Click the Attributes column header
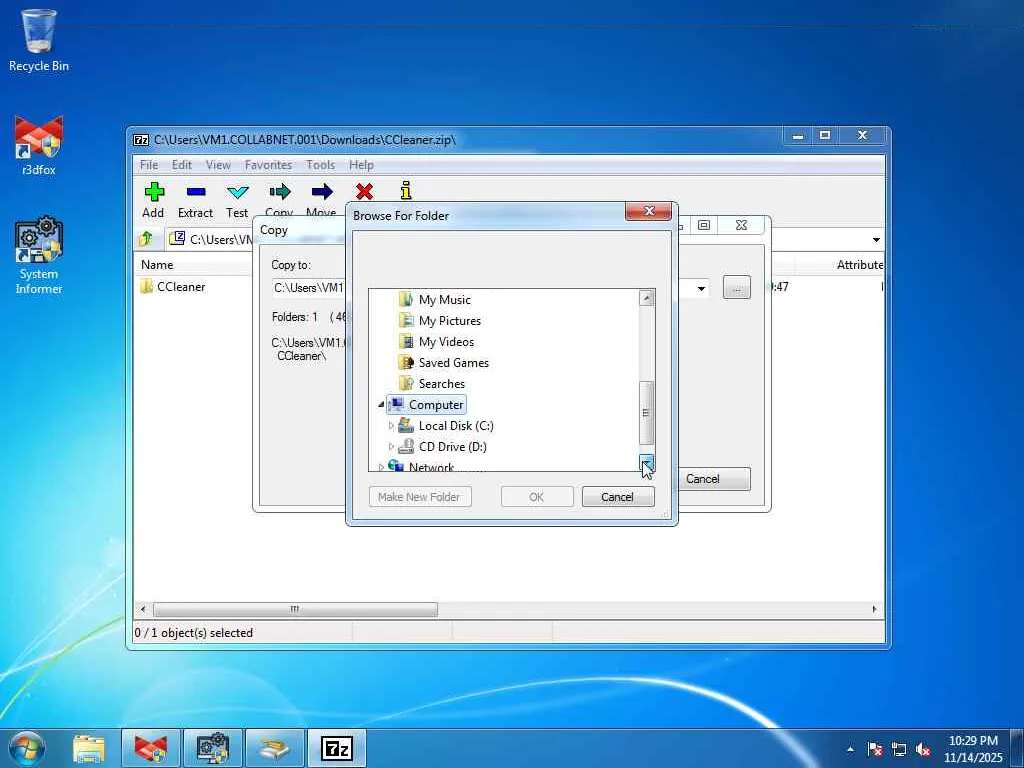Viewport: 1024px width, 768px height. 859,264
